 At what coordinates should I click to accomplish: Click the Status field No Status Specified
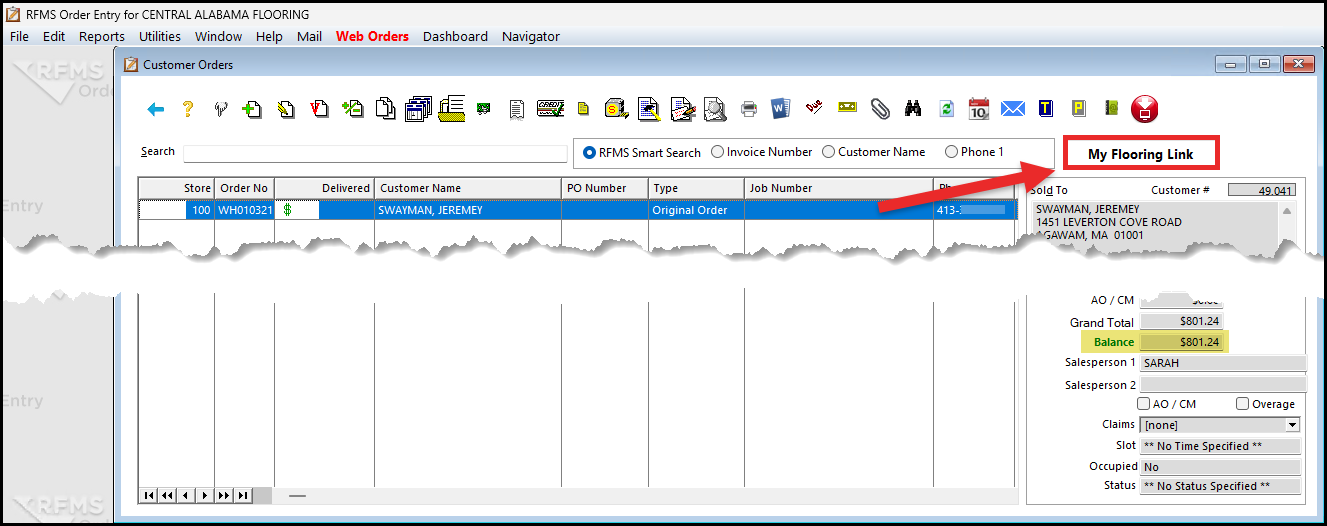click(x=1220, y=486)
